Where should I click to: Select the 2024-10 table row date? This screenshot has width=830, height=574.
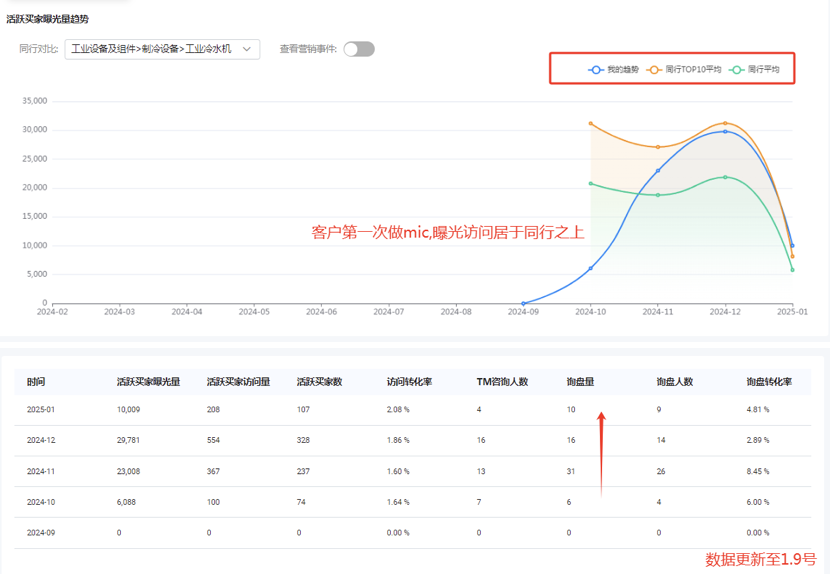coord(41,502)
